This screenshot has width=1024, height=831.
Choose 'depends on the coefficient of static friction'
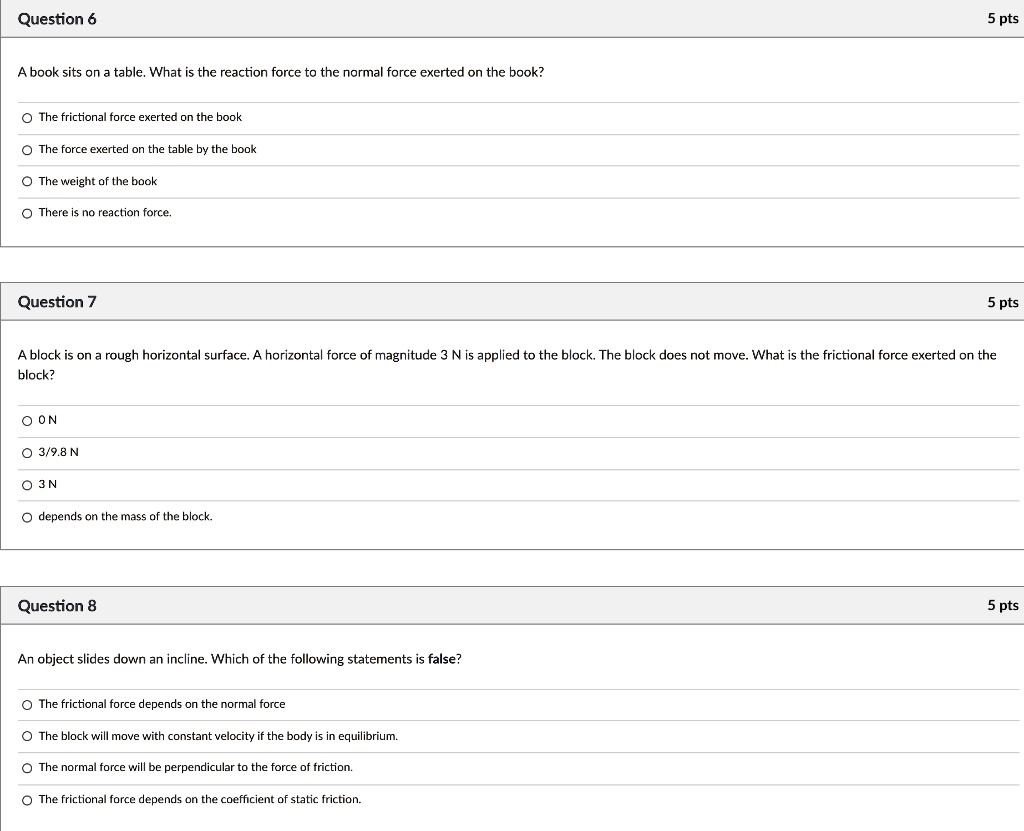(x=27, y=800)
